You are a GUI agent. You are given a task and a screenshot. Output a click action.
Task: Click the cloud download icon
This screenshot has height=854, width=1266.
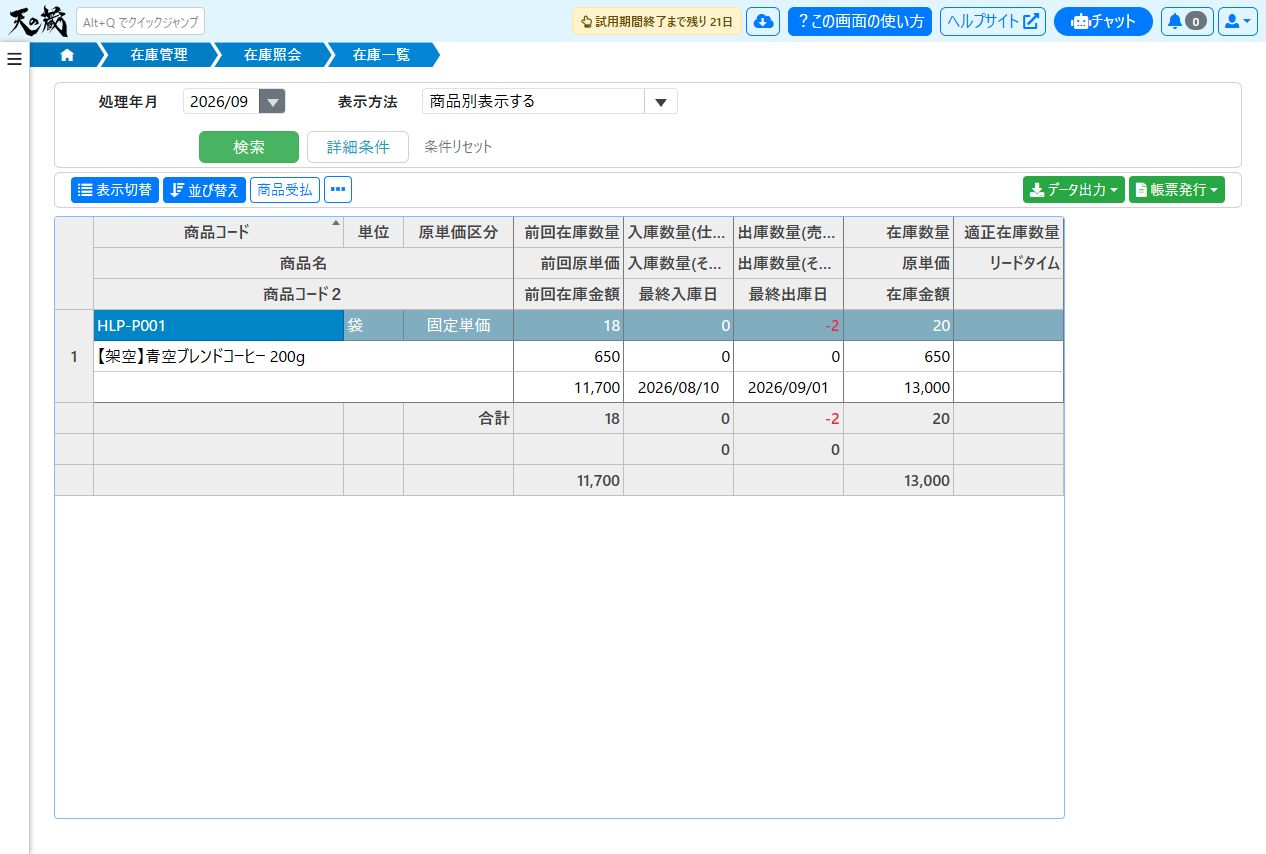tap(763, 21)
